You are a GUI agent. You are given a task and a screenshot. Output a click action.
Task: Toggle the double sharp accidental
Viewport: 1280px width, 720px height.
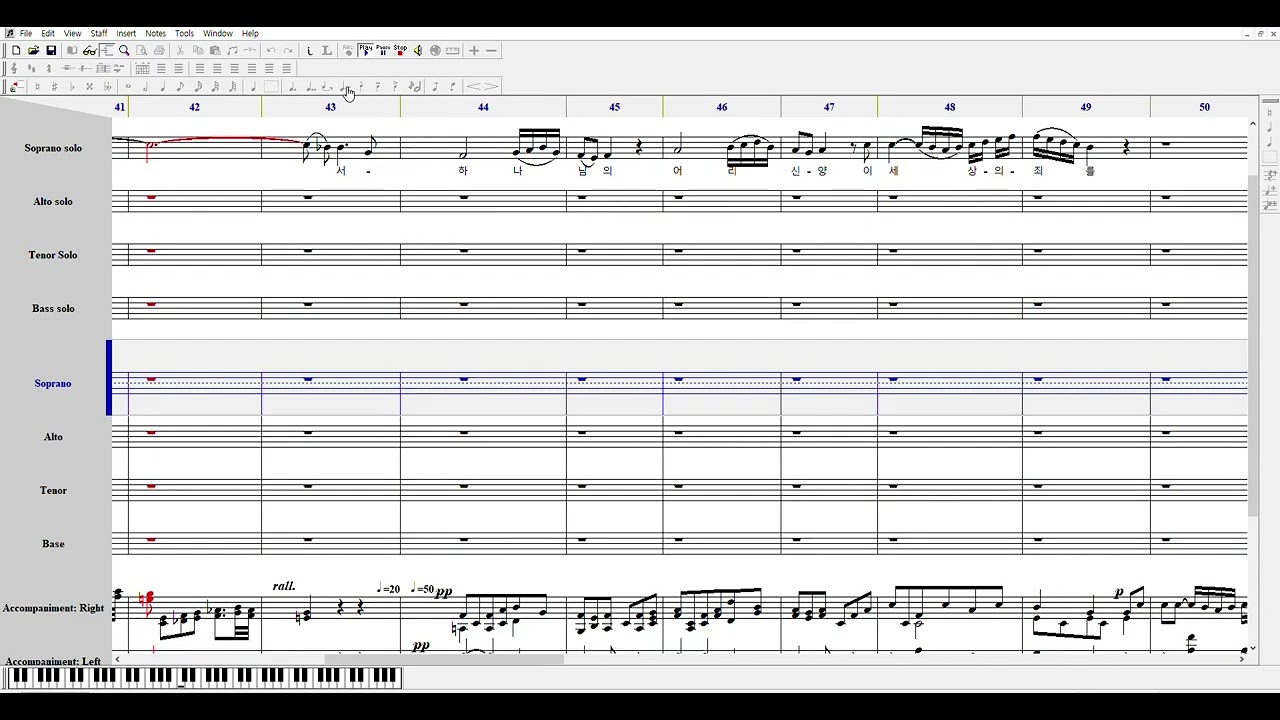tap(89, 86)
